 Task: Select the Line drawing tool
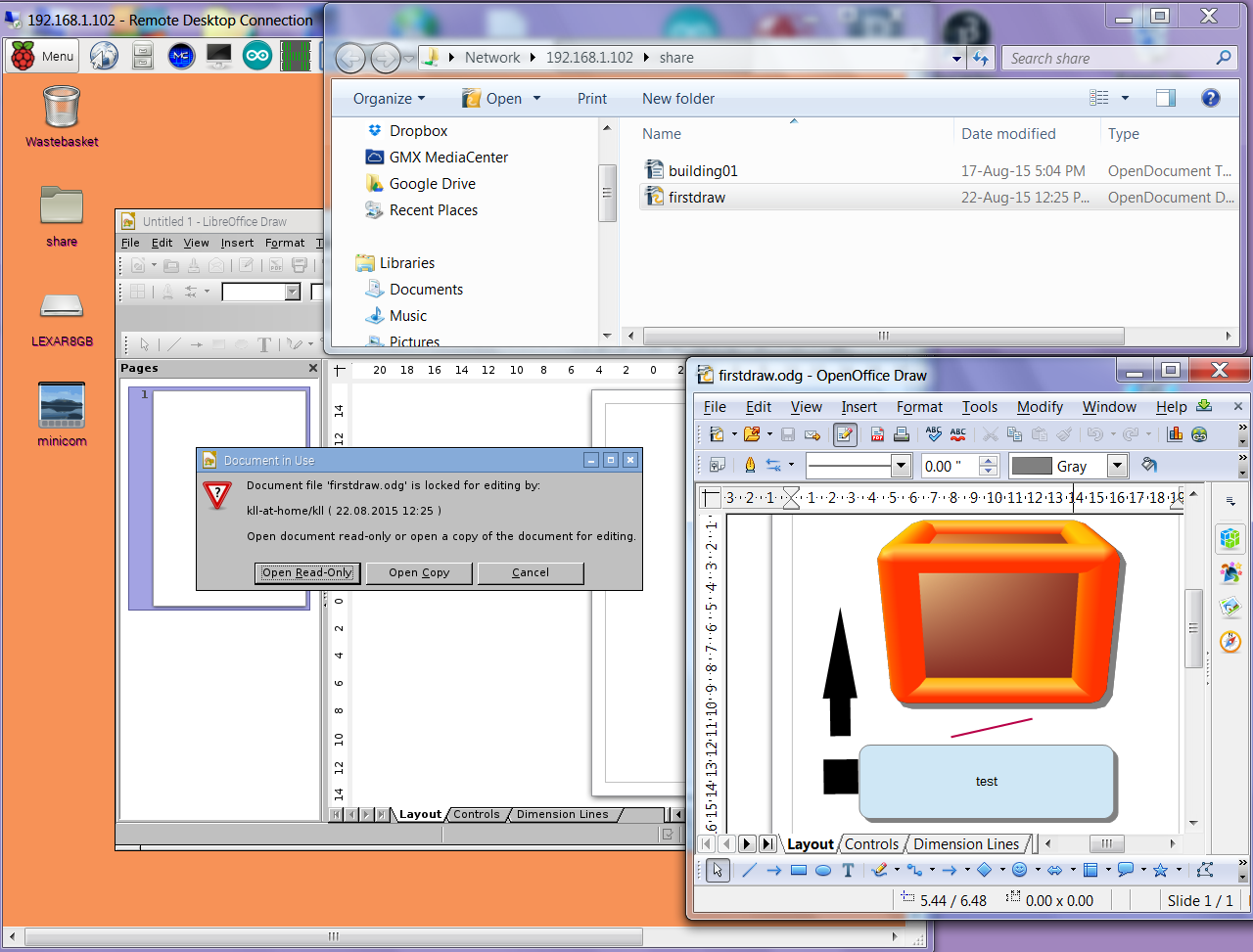[749, 870]
